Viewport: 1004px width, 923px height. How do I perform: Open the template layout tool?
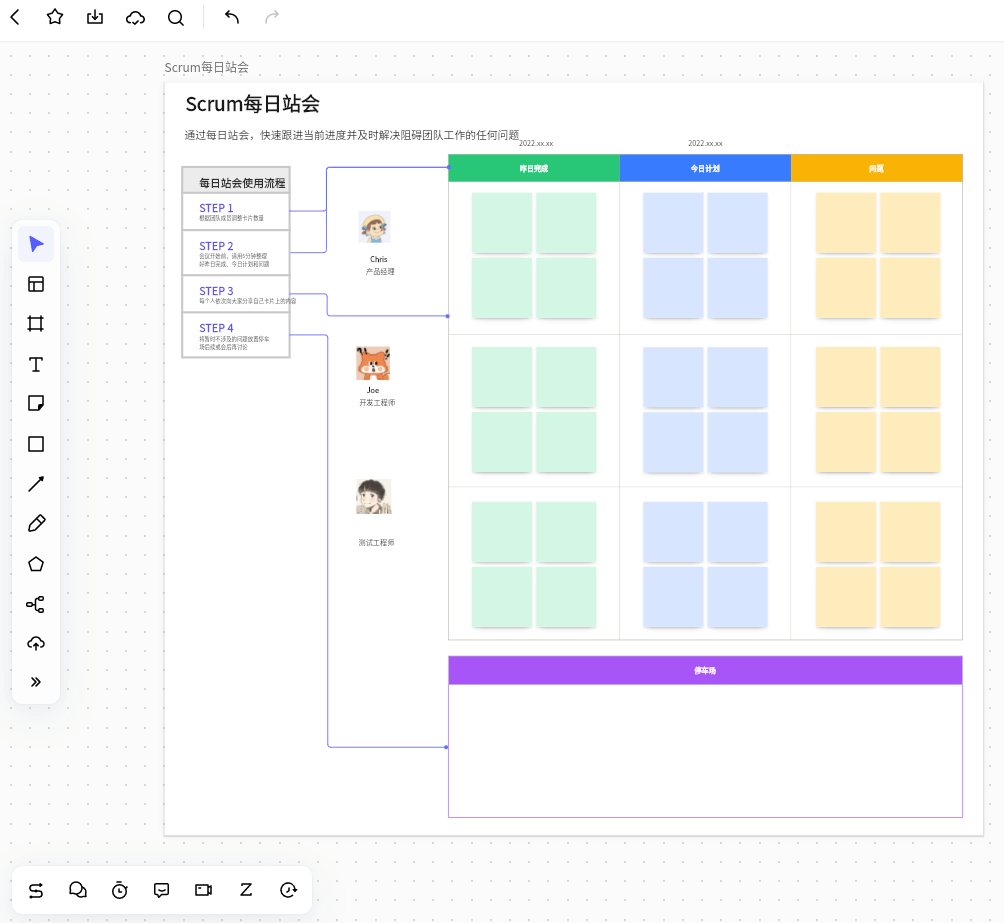(x=36, y=284)
